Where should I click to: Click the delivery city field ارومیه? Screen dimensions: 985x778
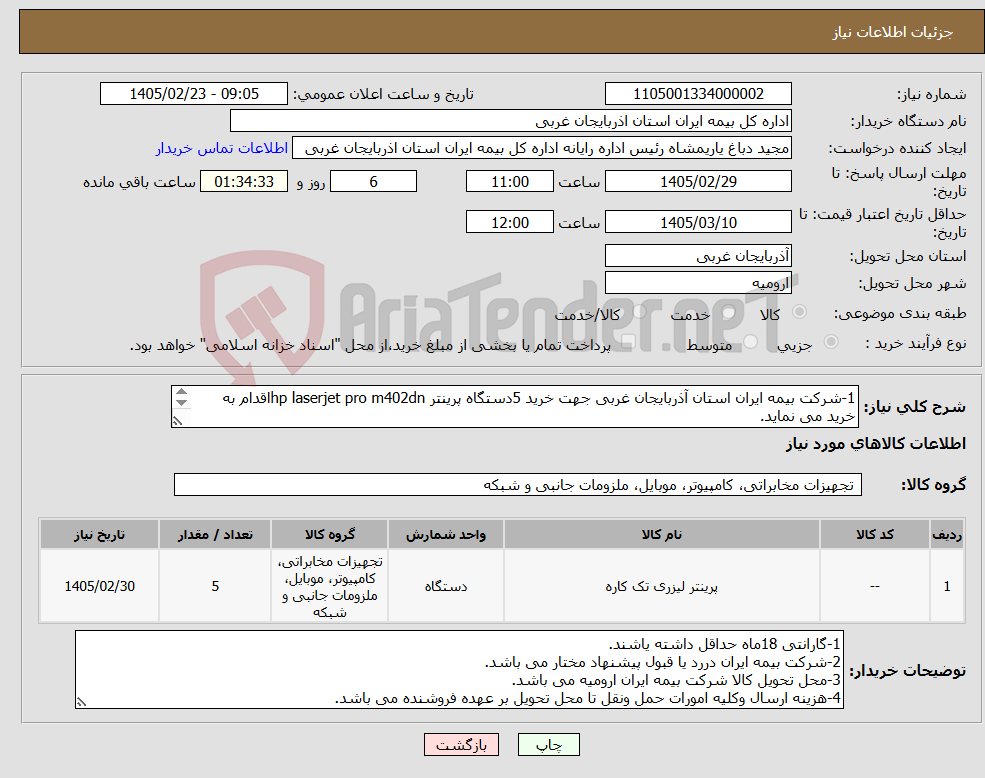[x=698, y=283]
